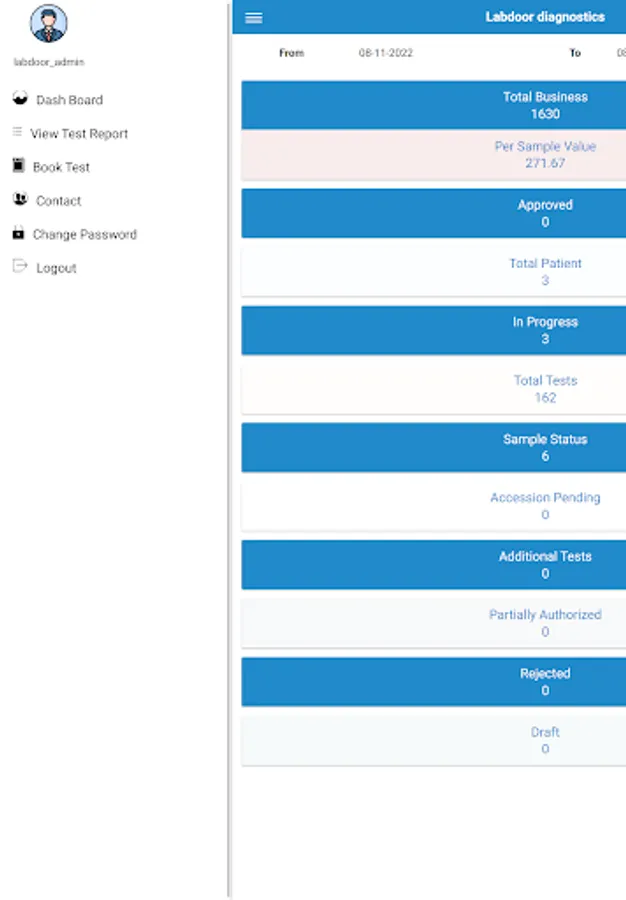The height and width of the screenshot is (900, 626).
Task: Select View Test Report in sidebar
Action: 79,134
